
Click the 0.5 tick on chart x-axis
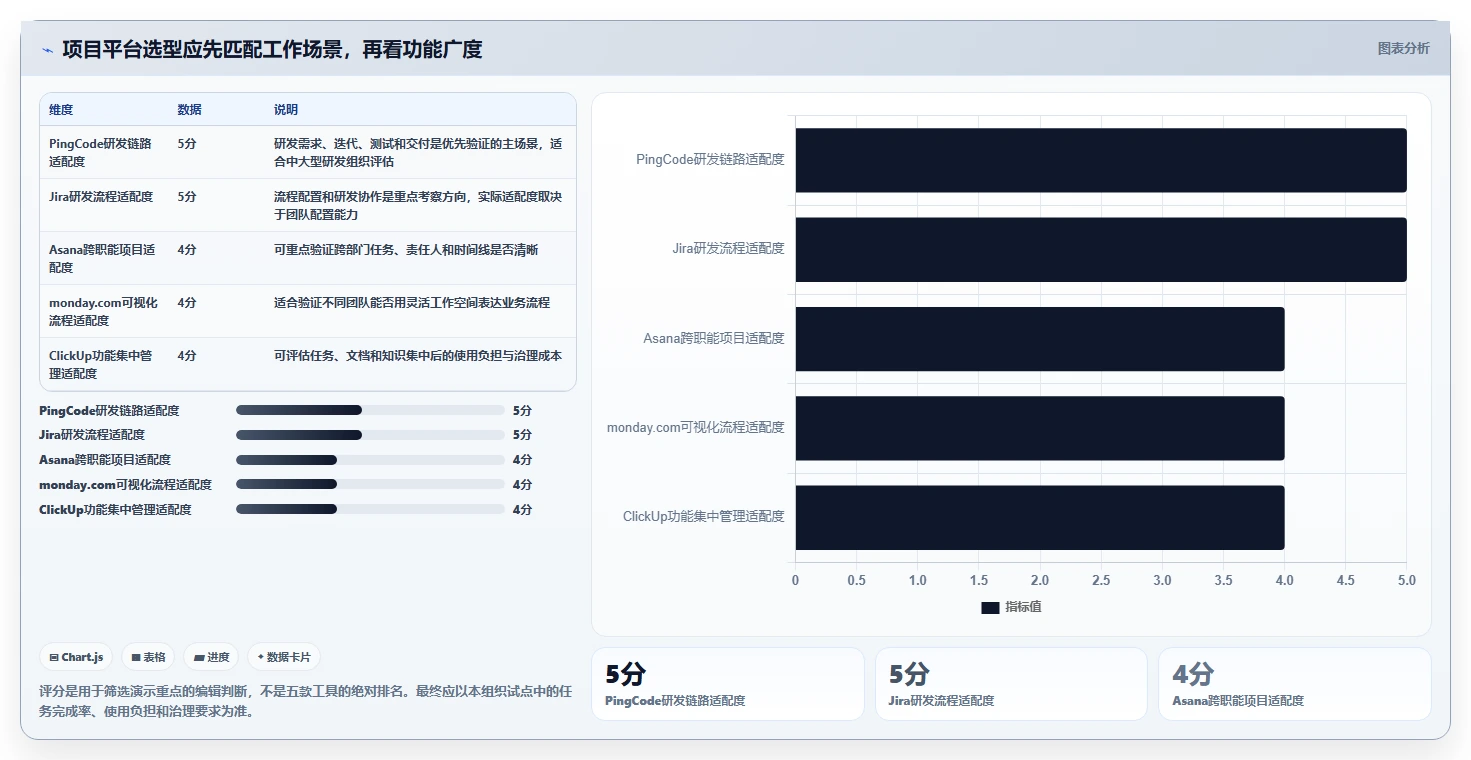click(856, 580)
